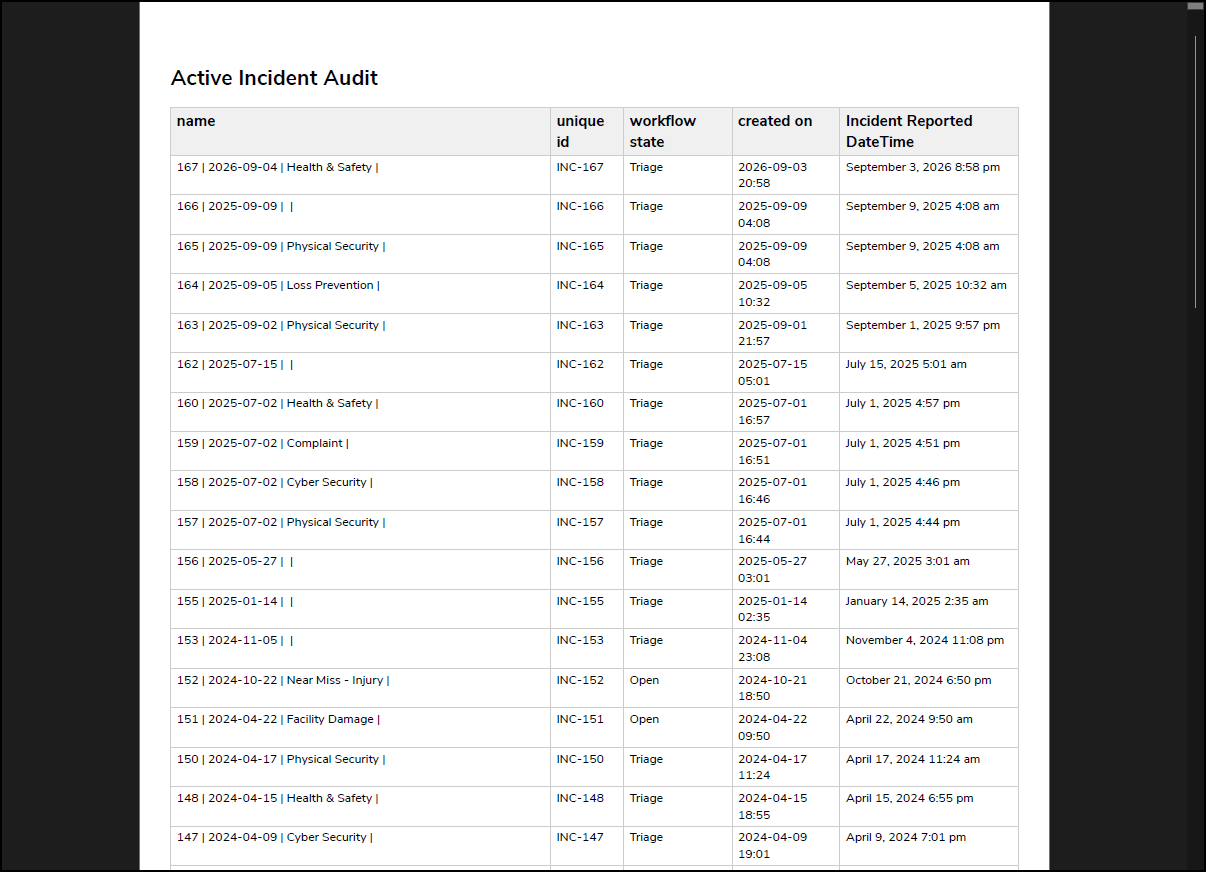Click the INC-147 unique id cell
This screenshot has height=872, width=1206.
coord(587,846)
